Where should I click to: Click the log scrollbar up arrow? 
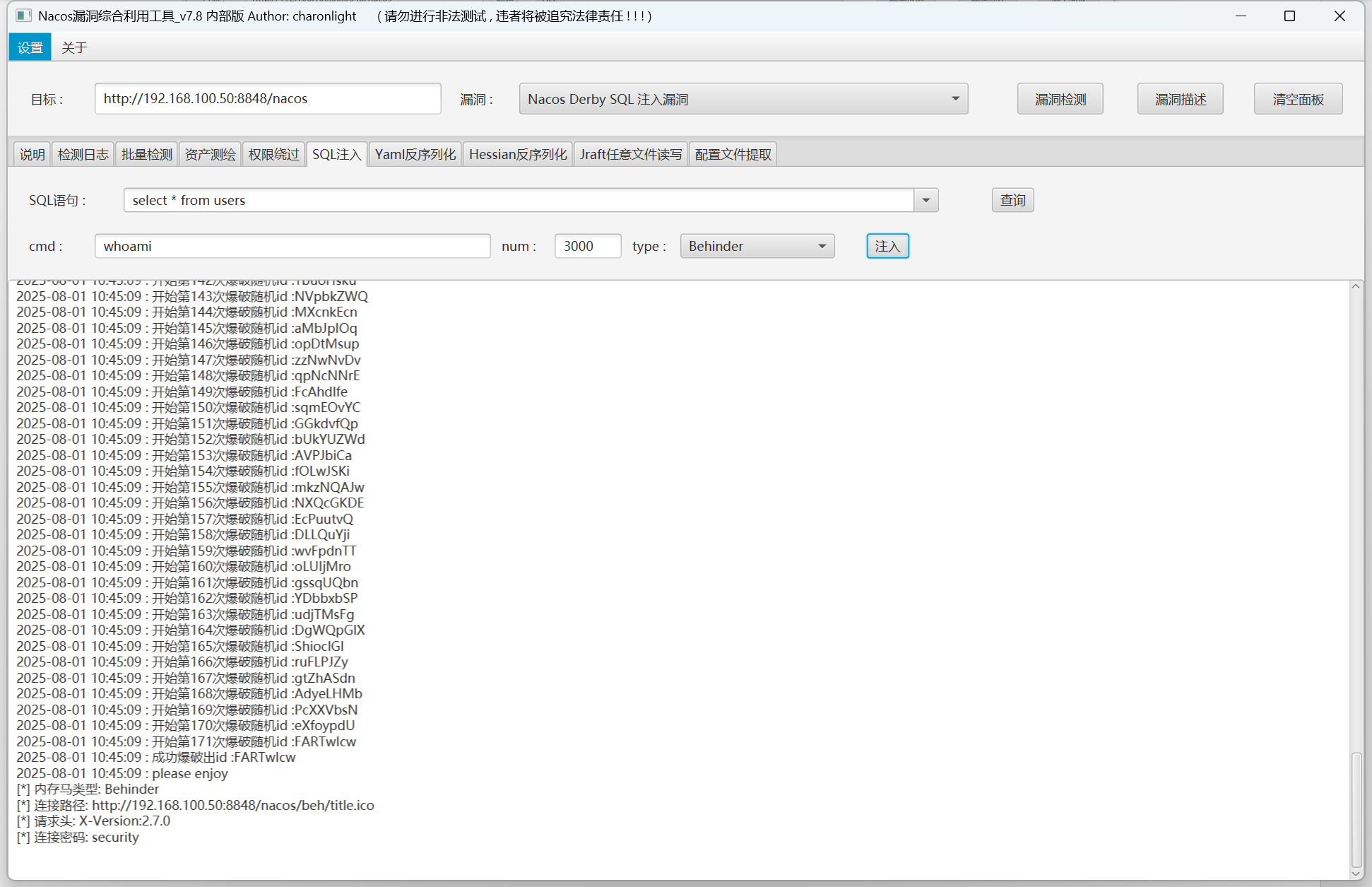pos(1356,286)
